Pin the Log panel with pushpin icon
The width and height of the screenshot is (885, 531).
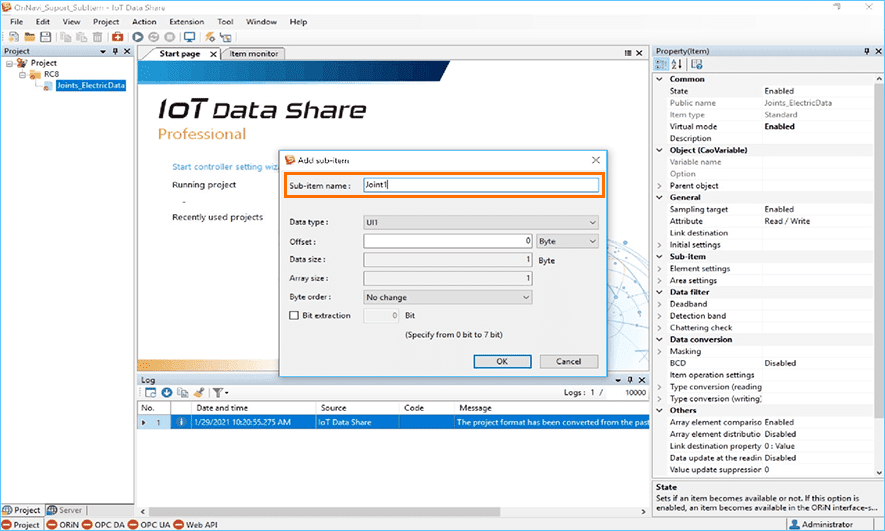(x=630, y=380)
